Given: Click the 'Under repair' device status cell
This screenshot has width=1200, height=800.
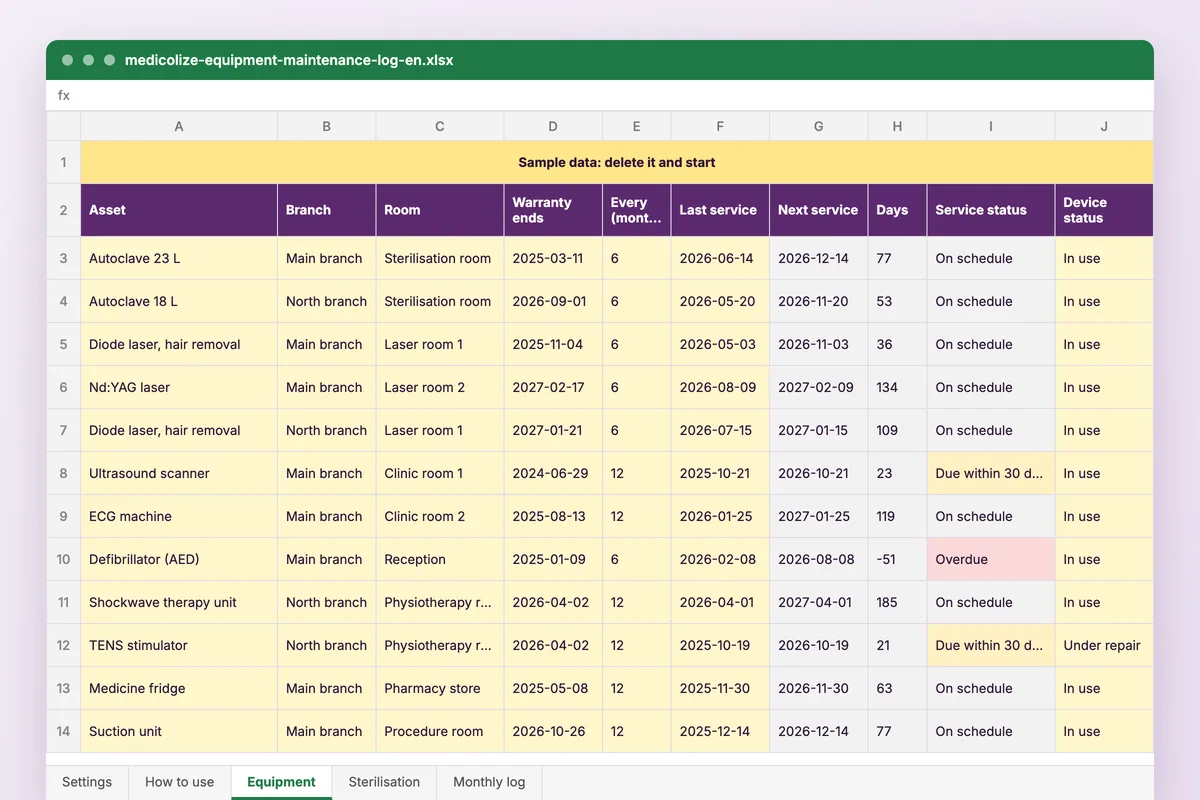Looking at the screenshot, I should tap(1104, 645).
